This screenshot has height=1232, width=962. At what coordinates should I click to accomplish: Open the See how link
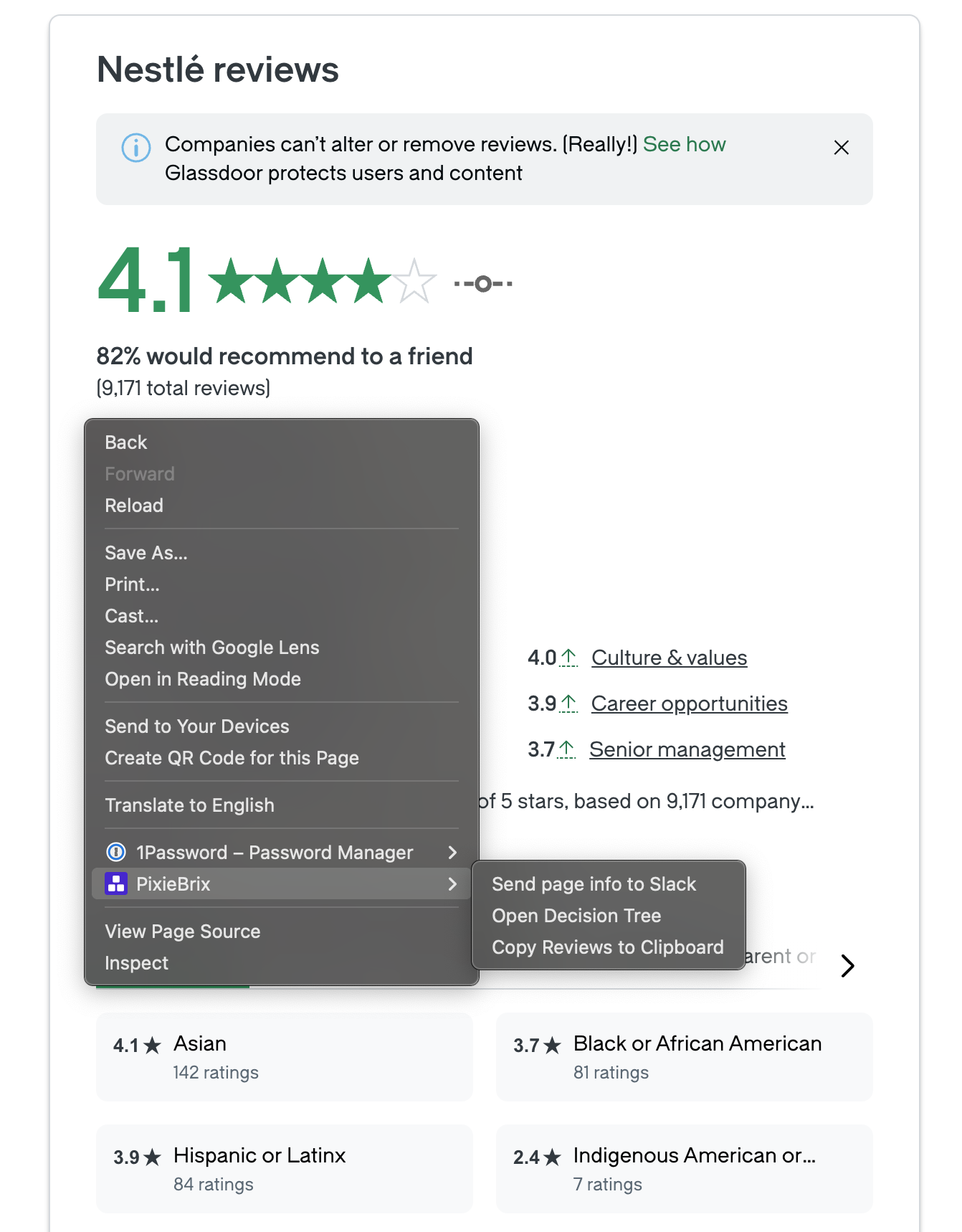tap(684, 144)
